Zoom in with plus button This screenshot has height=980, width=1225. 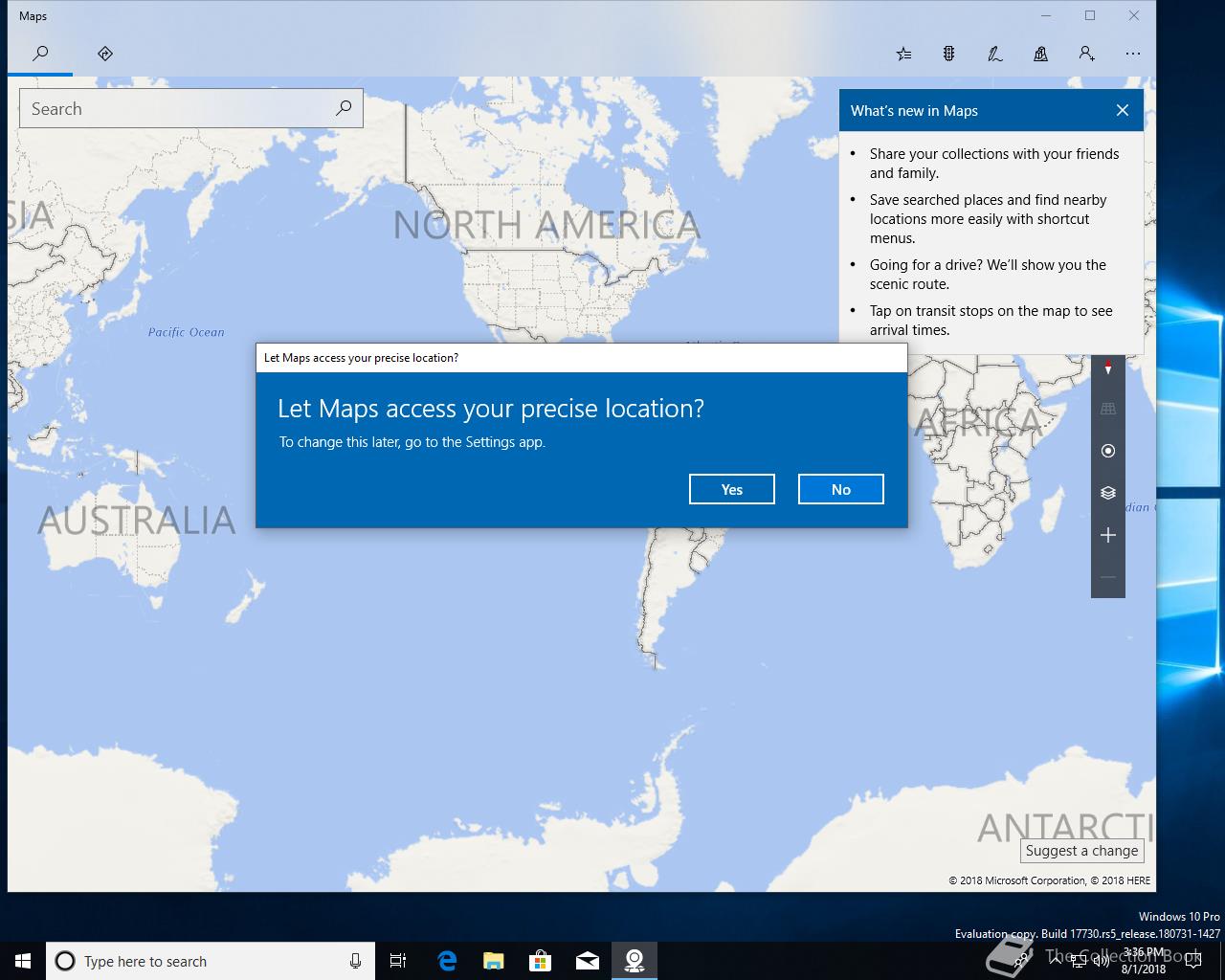click(1108, 535)
